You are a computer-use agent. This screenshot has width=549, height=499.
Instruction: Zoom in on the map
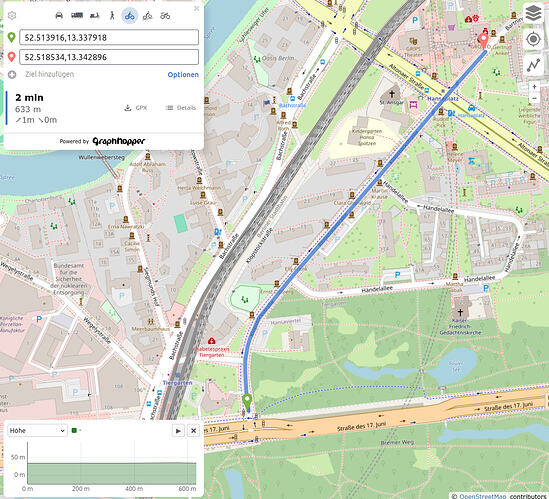pyautogui.click(x=534, y=86)
